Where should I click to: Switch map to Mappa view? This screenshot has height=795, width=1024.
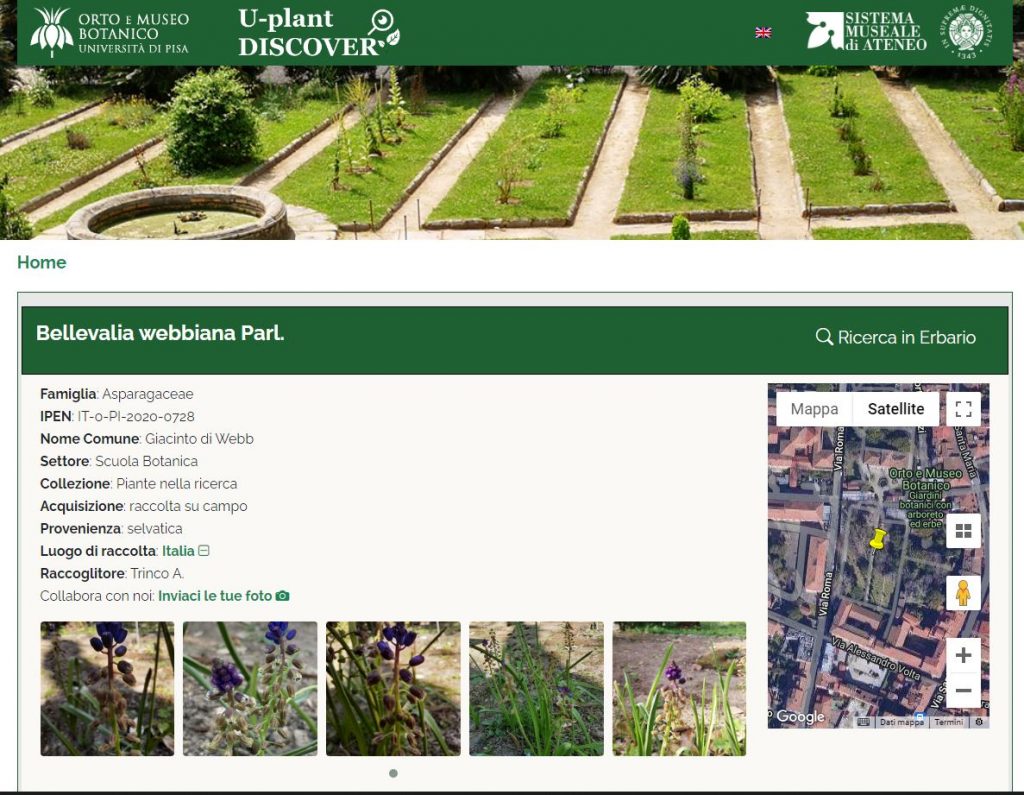click(814, 409)
